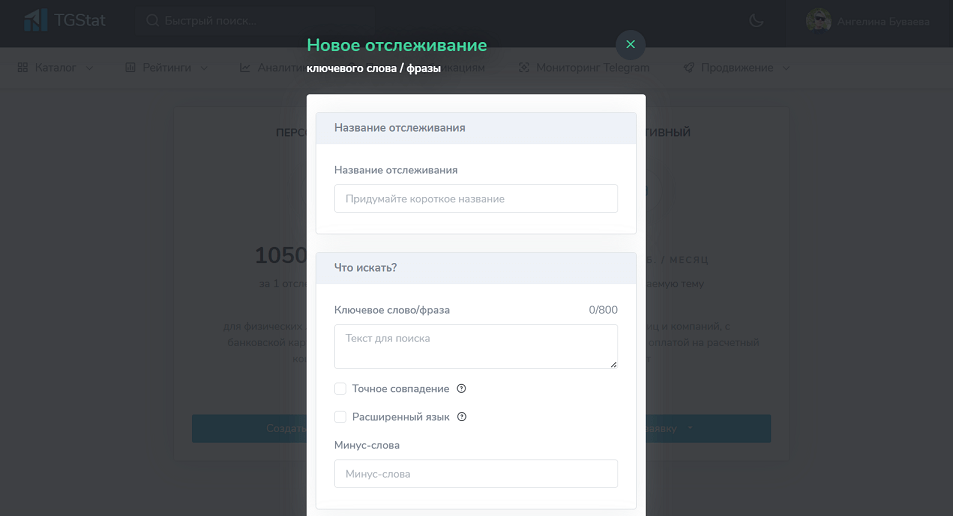The height and width of the screenshot is (516, 953).
Task: Click the quick search magnifier icon
Action: (x=152, y=20)
